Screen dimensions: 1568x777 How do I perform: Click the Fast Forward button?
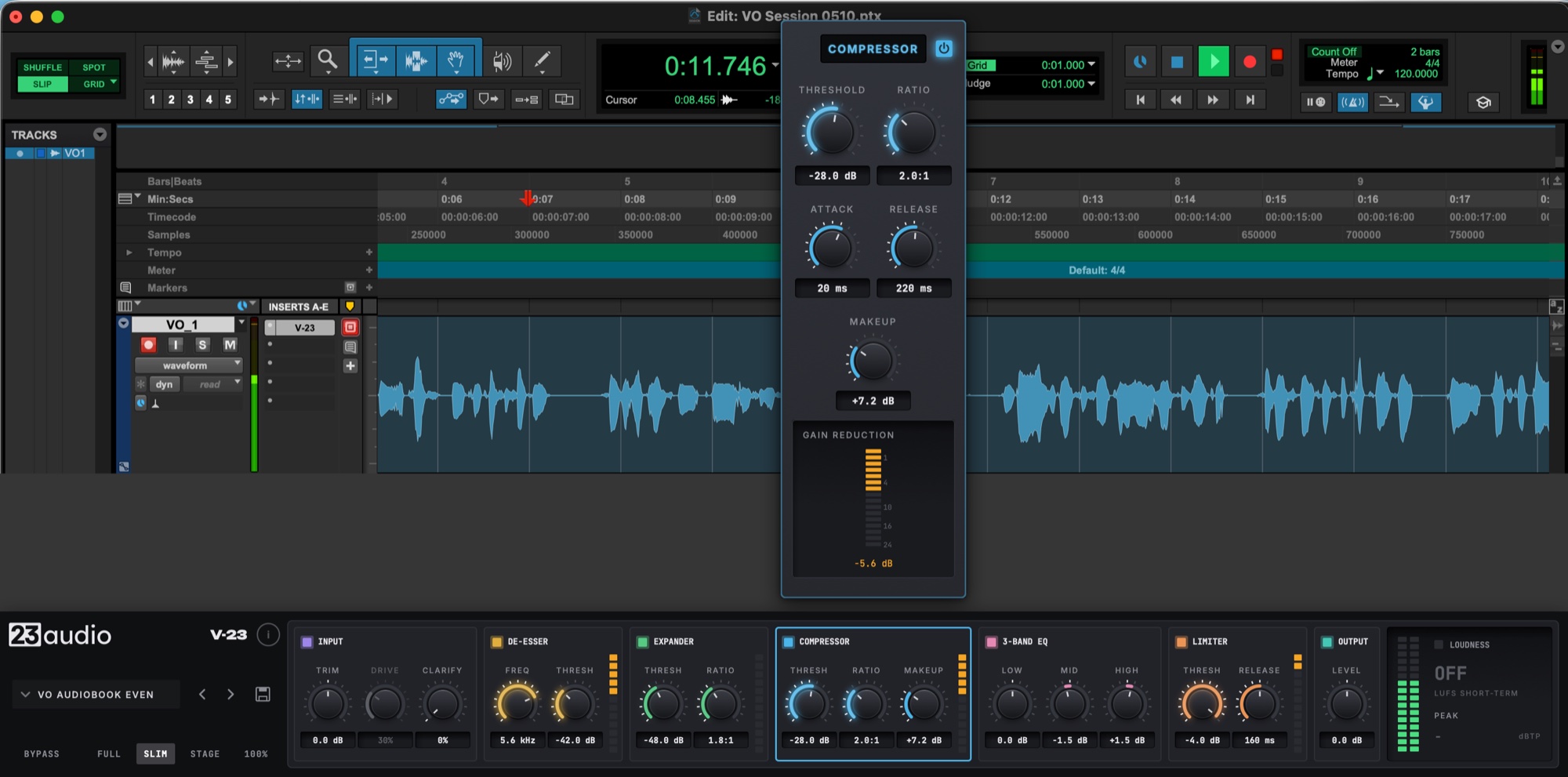pyautogui.click(x=1212, y=100)
